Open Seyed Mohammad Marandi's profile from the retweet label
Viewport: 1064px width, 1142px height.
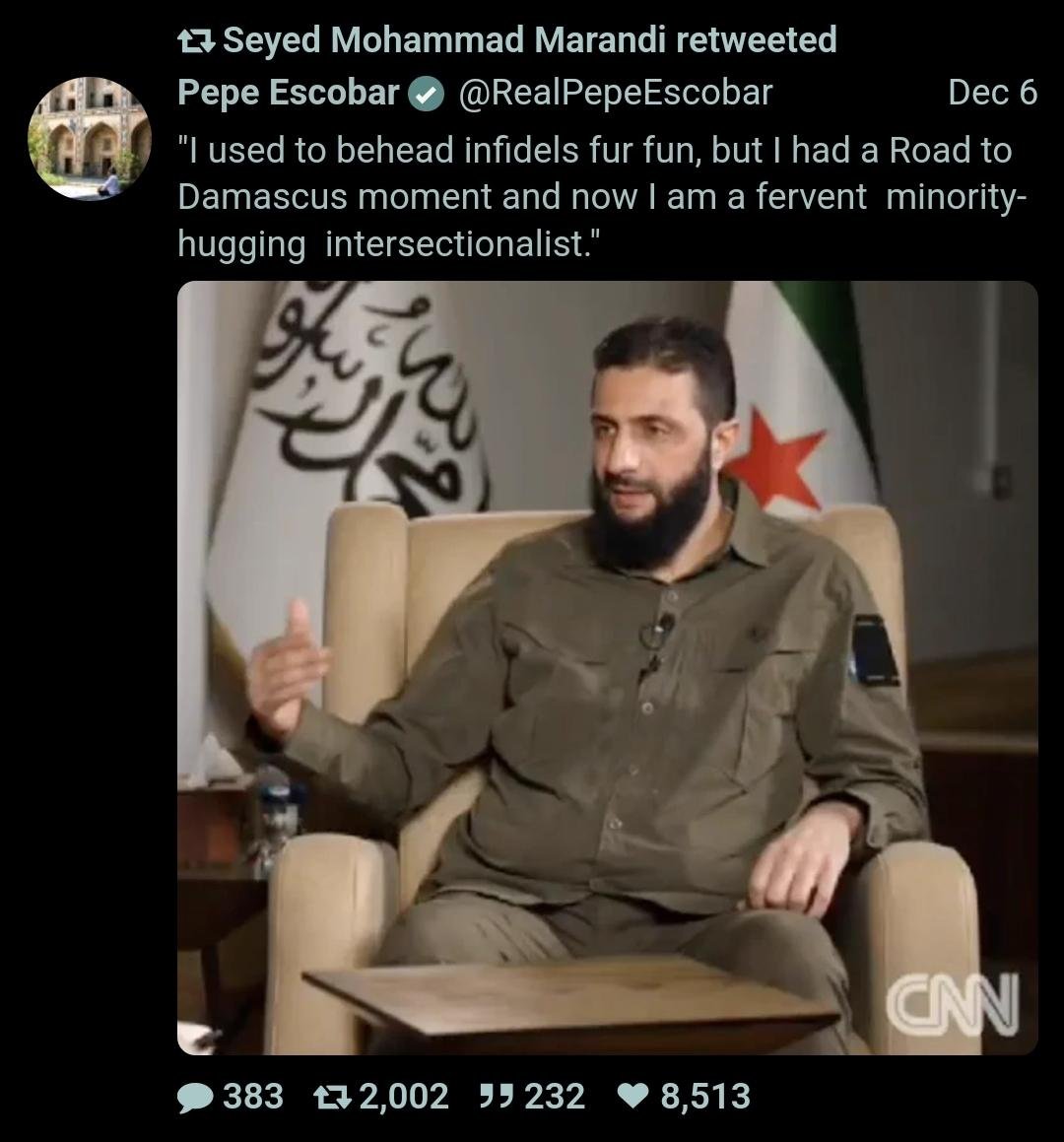click(444, 40)
